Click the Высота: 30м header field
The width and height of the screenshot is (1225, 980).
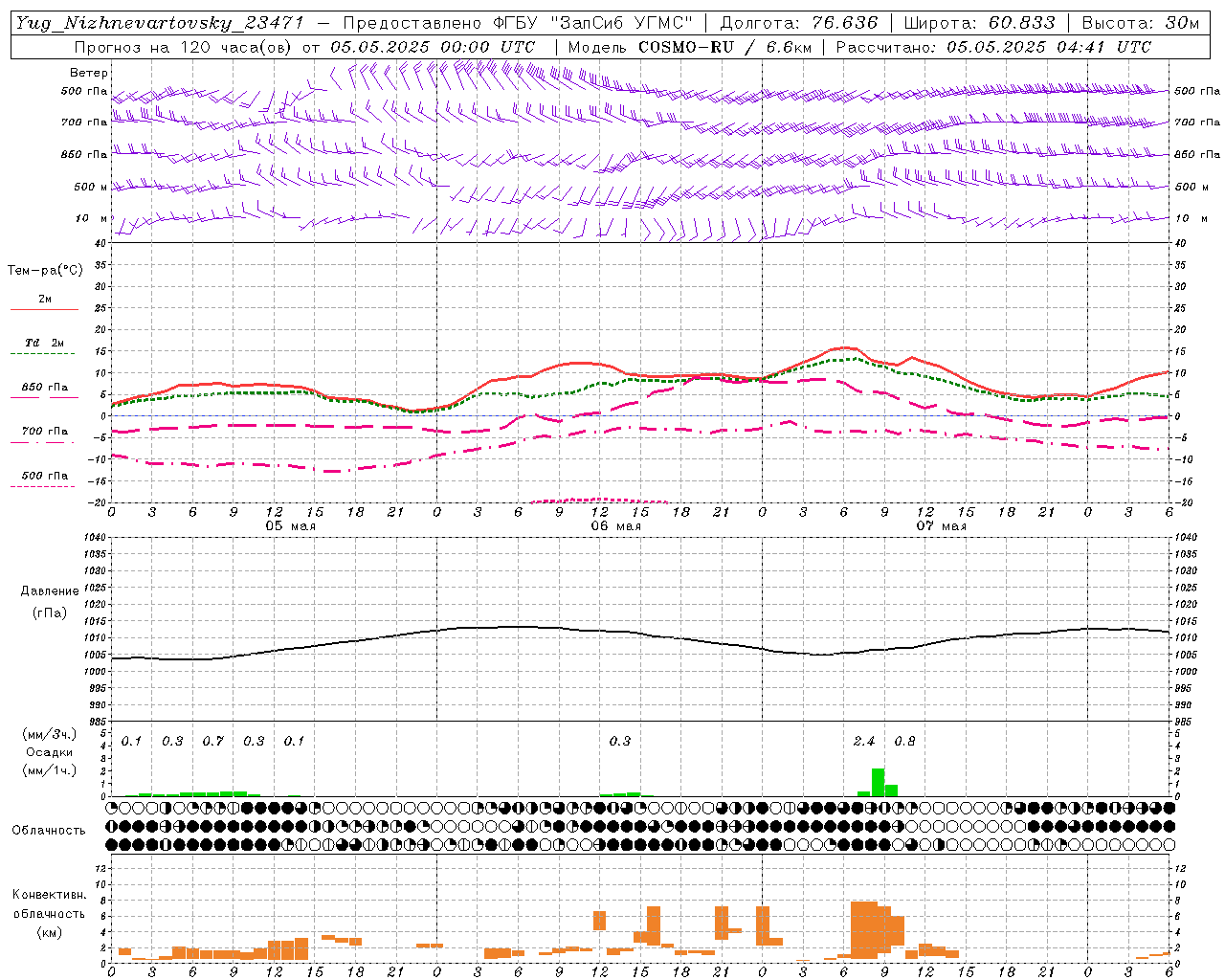coord(1141,23)
